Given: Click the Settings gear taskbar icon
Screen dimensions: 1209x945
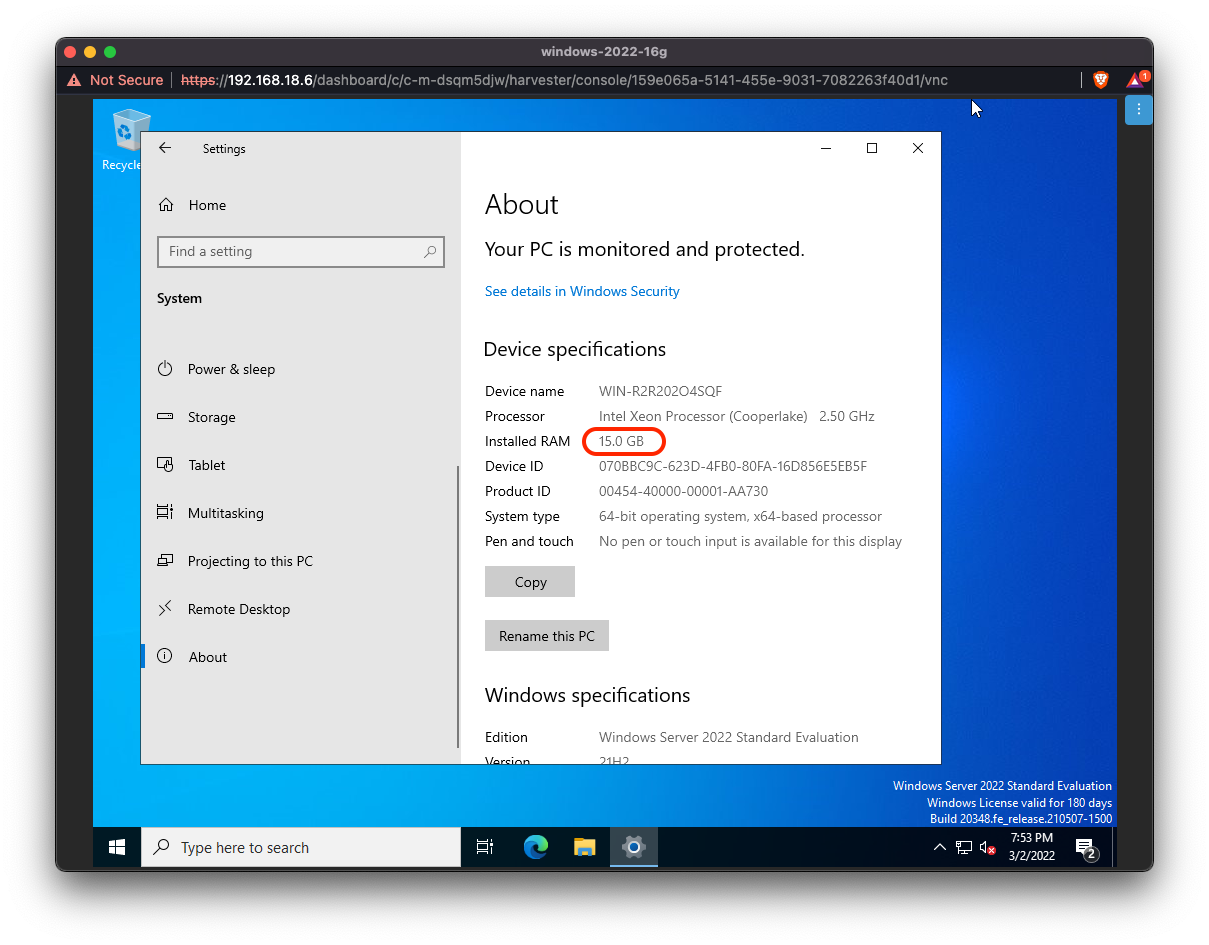Looking at the screenshot, I should (x=633, y=847).
